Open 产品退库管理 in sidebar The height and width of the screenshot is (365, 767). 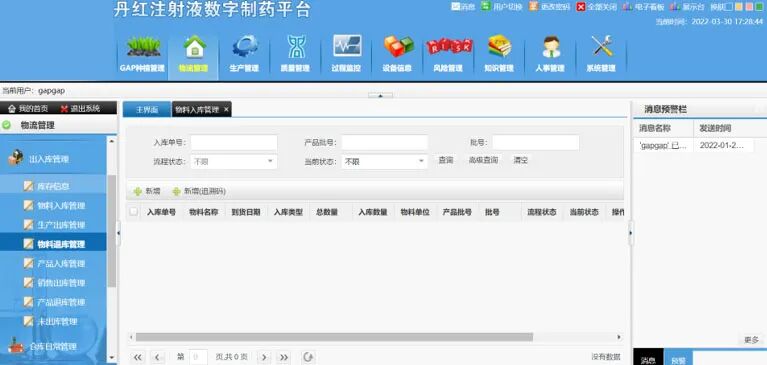click(x=53, y=302)
